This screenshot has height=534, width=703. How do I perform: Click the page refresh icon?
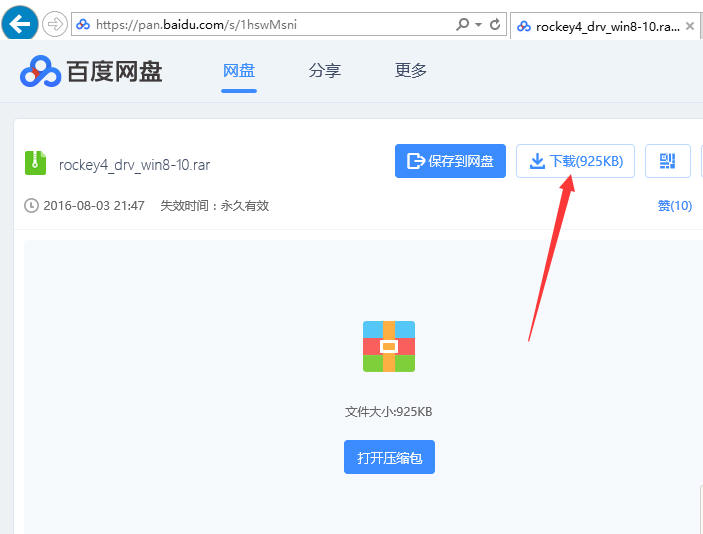(495, 24)
